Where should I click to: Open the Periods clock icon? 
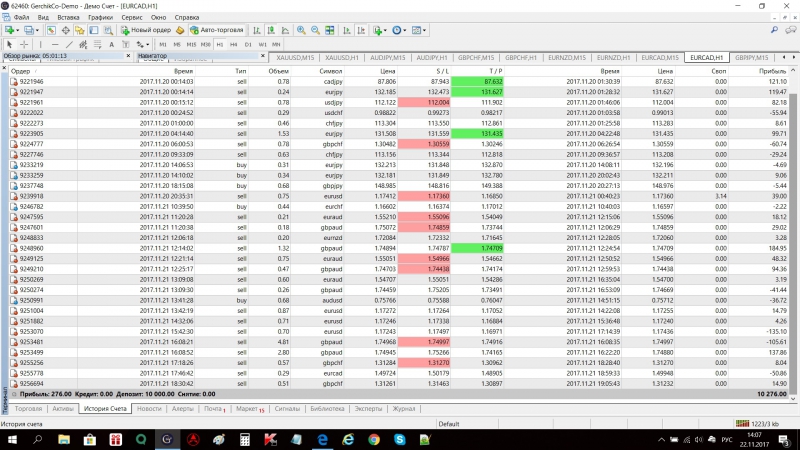396,30
